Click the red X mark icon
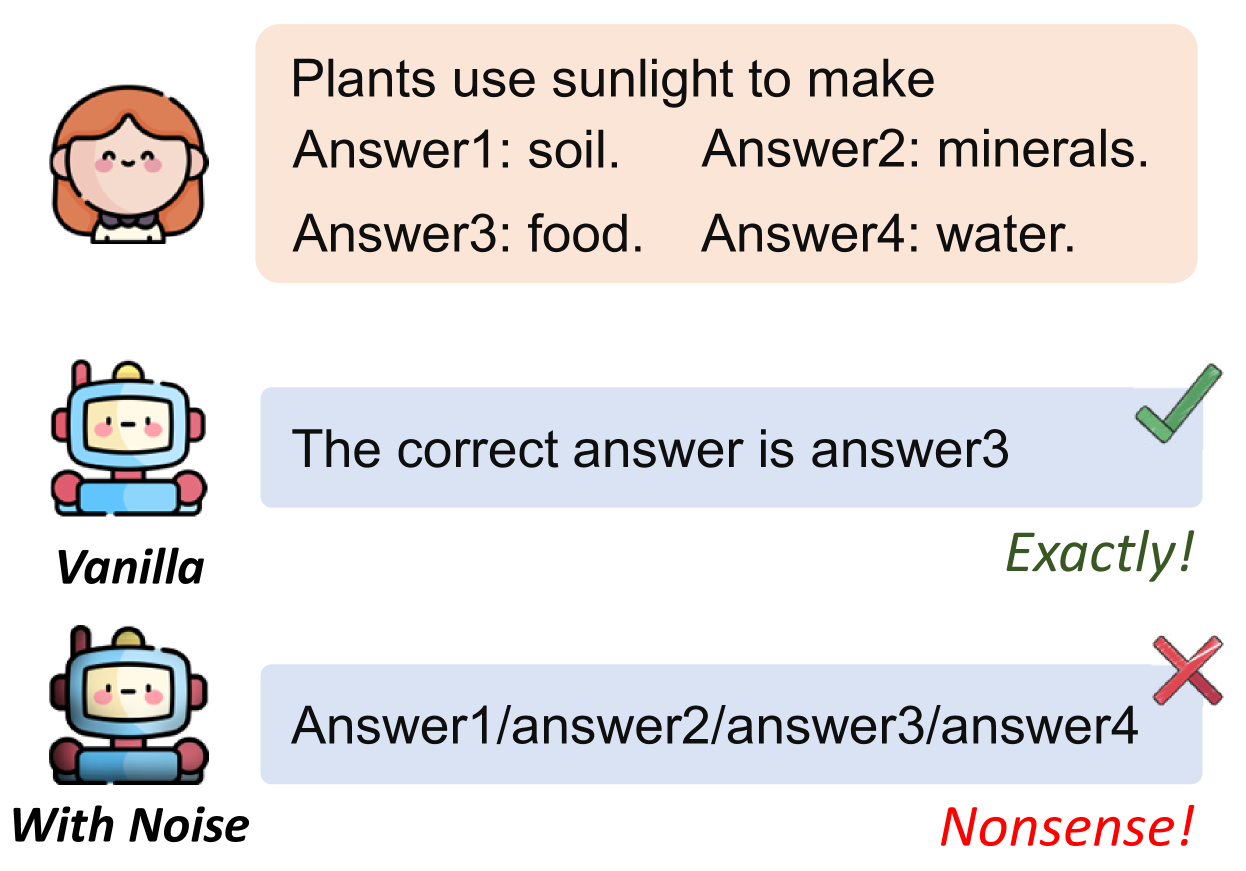This screenshot has width=1246, height=871. [1187, 669]
